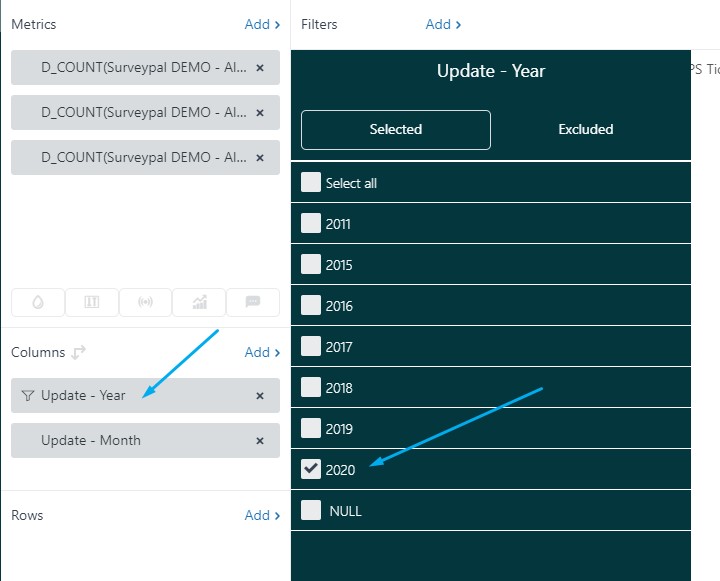The height and width of the screenshot is (581, 720).
Task: Add a new row
Action: tap(262, 515)
